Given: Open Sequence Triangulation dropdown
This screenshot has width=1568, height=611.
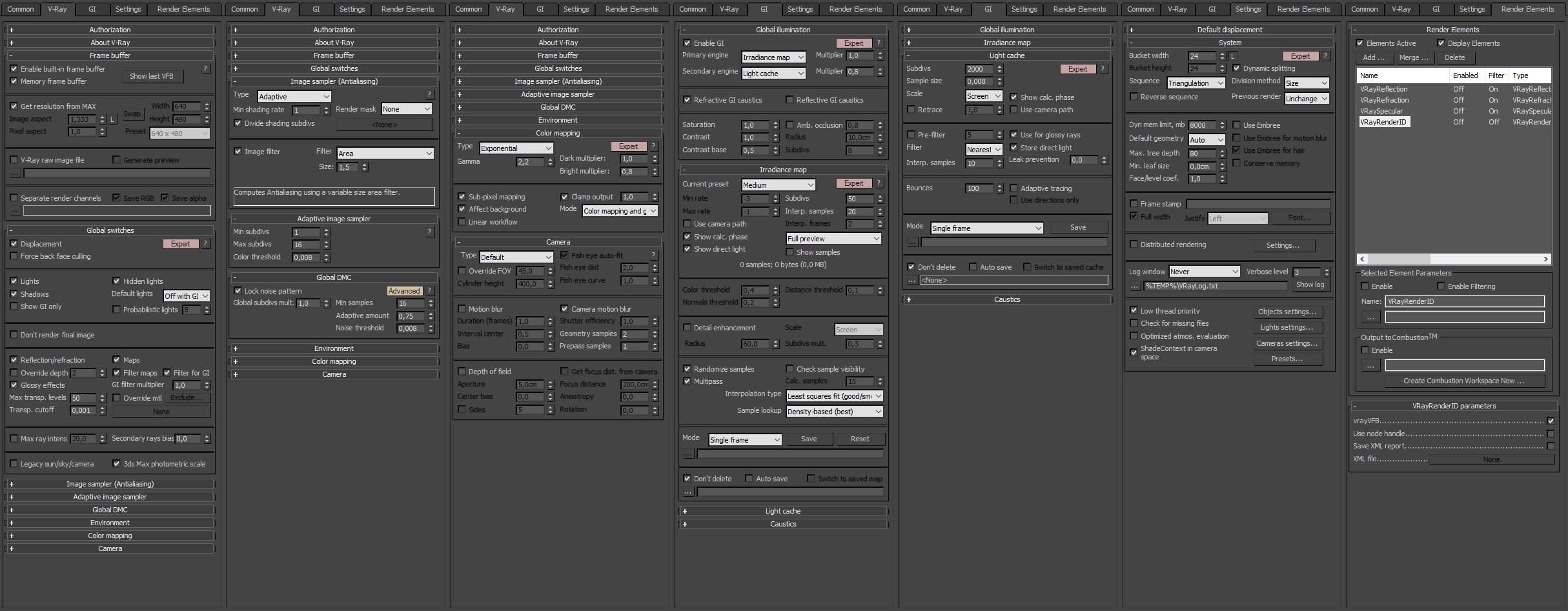Looking at the screenshot, I should coord(1196,83).
